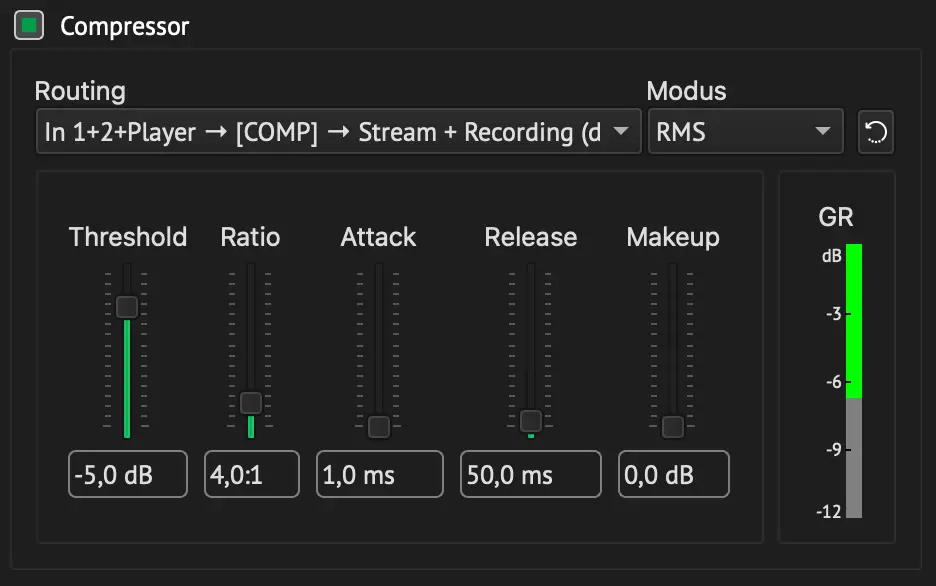Click the Makeup value field 0,0 dB
Image resolution: width=936 pixels, height=586 pixels.
coord(674,474)
